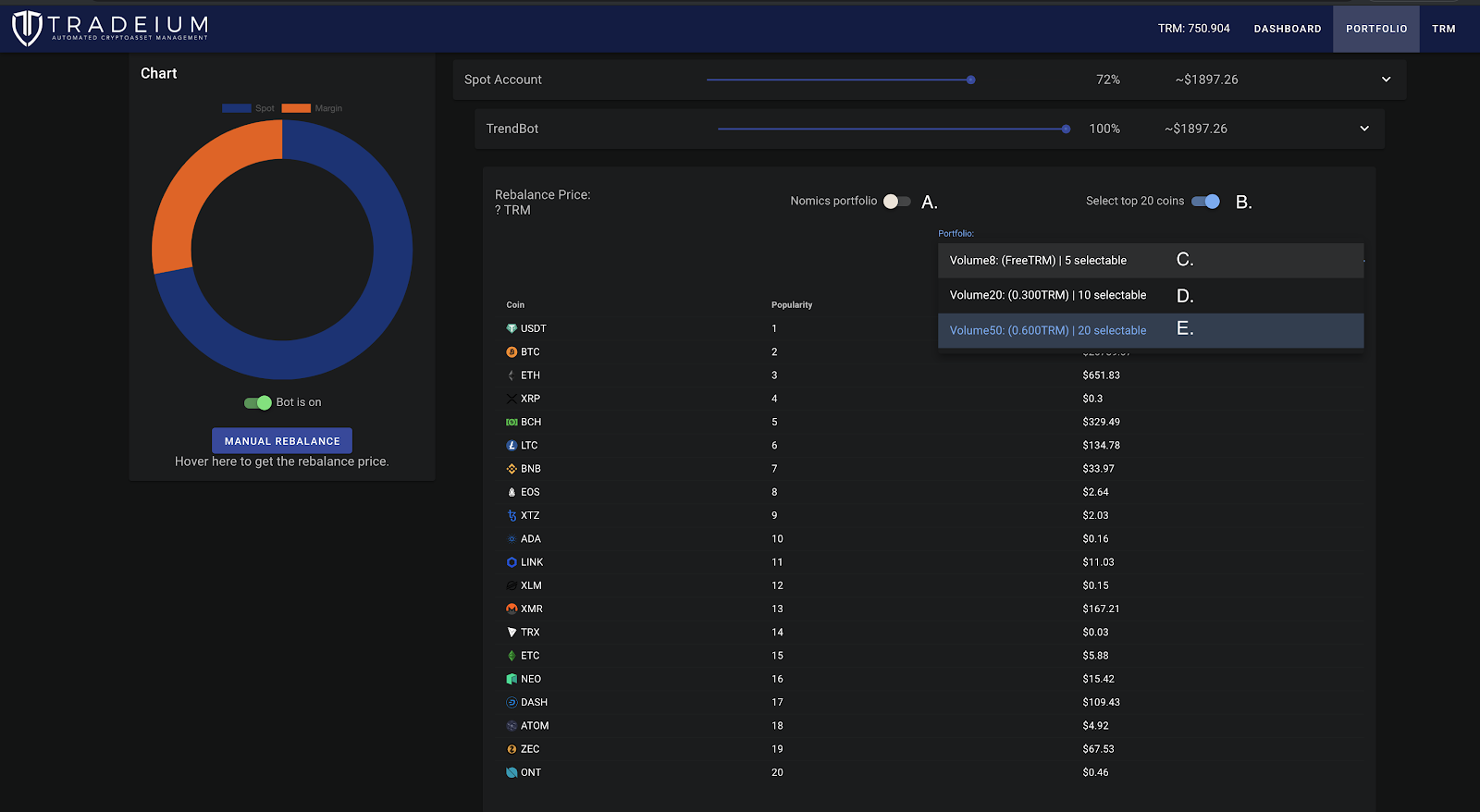Click the NEO price $15.42
This screenshot has width=1480, height=812.
coord(1099,679)
